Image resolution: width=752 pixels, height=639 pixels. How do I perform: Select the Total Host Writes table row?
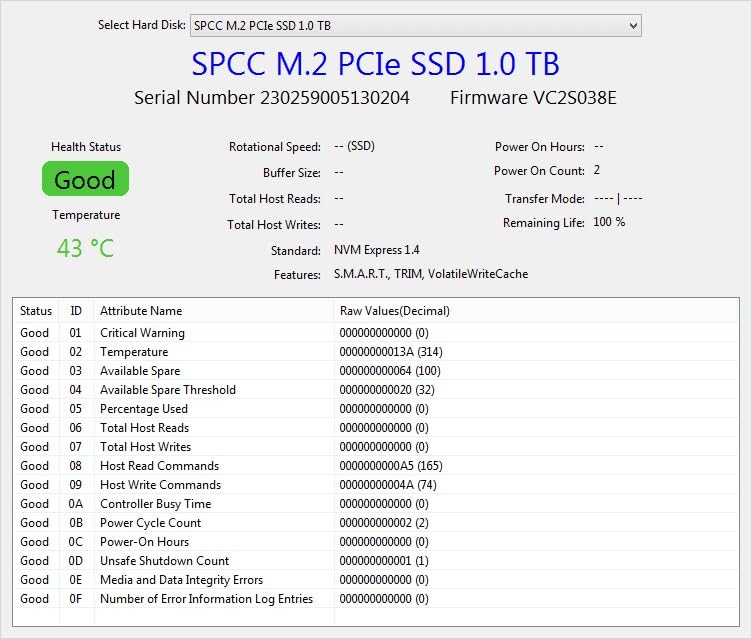point(376,447)
